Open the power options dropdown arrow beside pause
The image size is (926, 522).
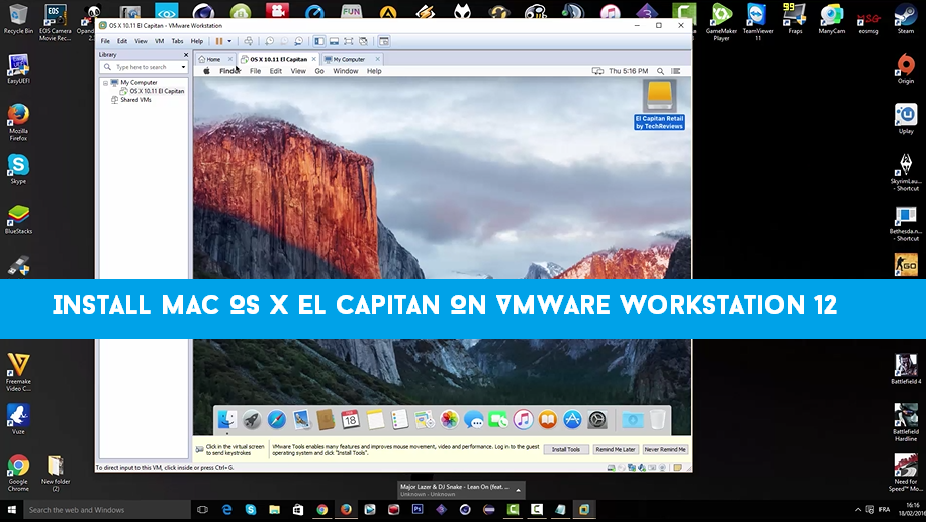[229, 41]
